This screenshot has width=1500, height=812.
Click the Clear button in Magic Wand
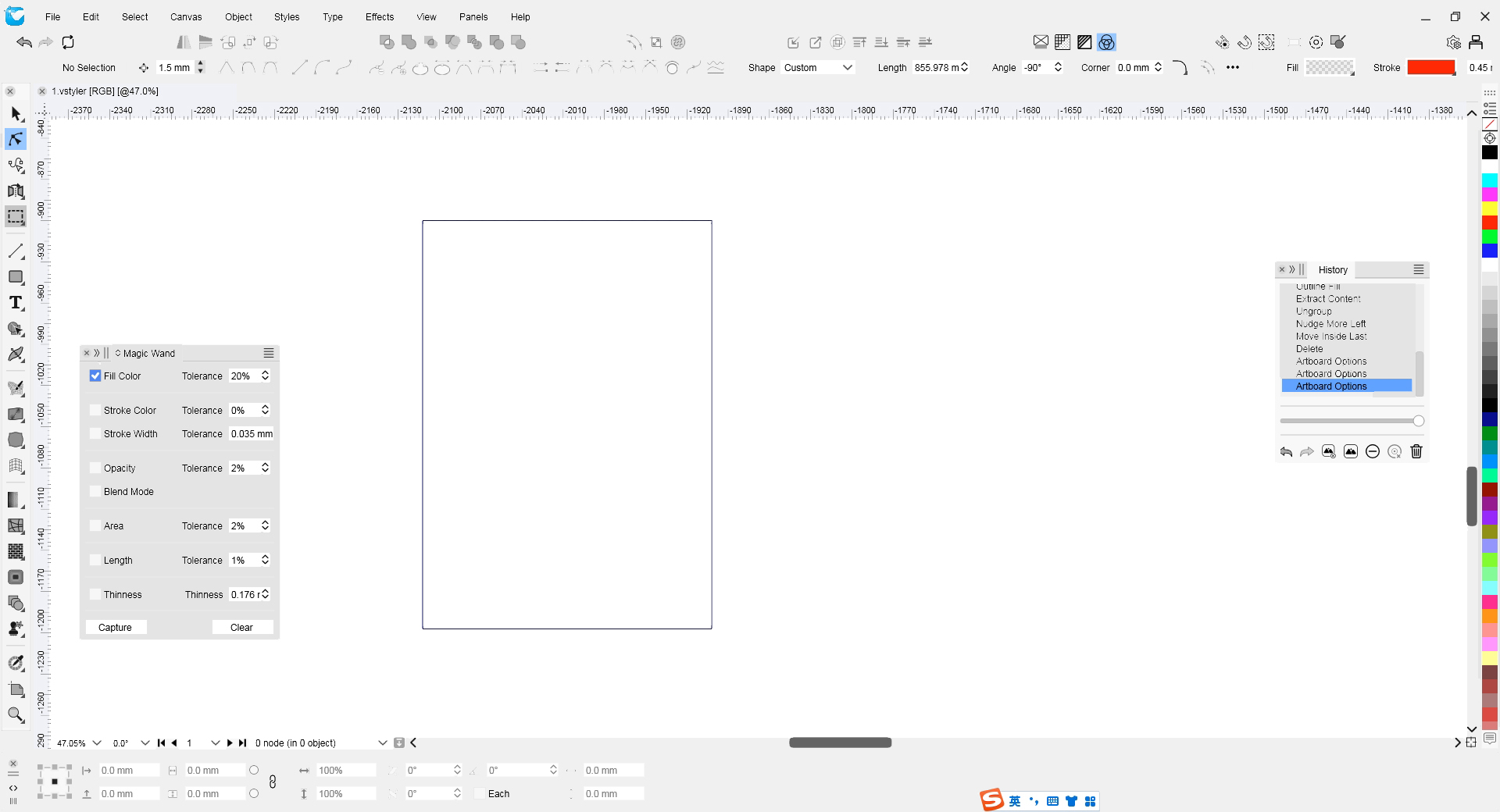pos(241,628)
